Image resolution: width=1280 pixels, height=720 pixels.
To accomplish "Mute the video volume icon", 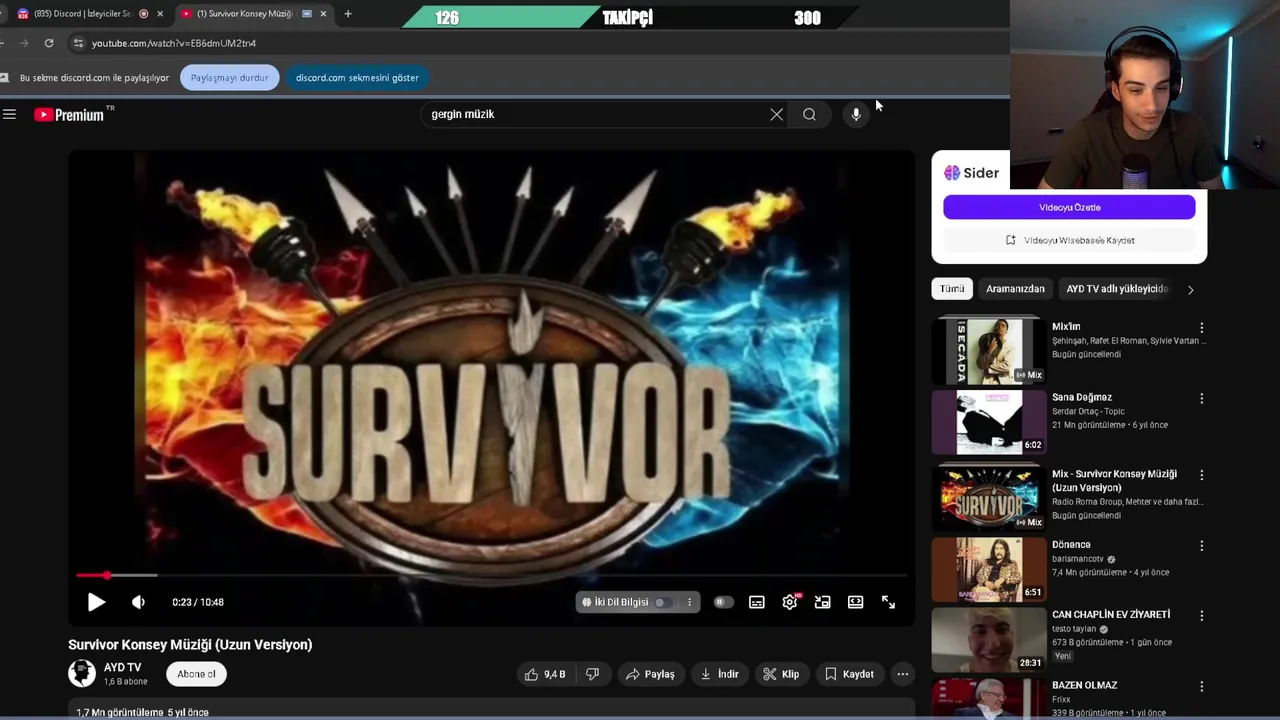I will (x=138, y=602).
